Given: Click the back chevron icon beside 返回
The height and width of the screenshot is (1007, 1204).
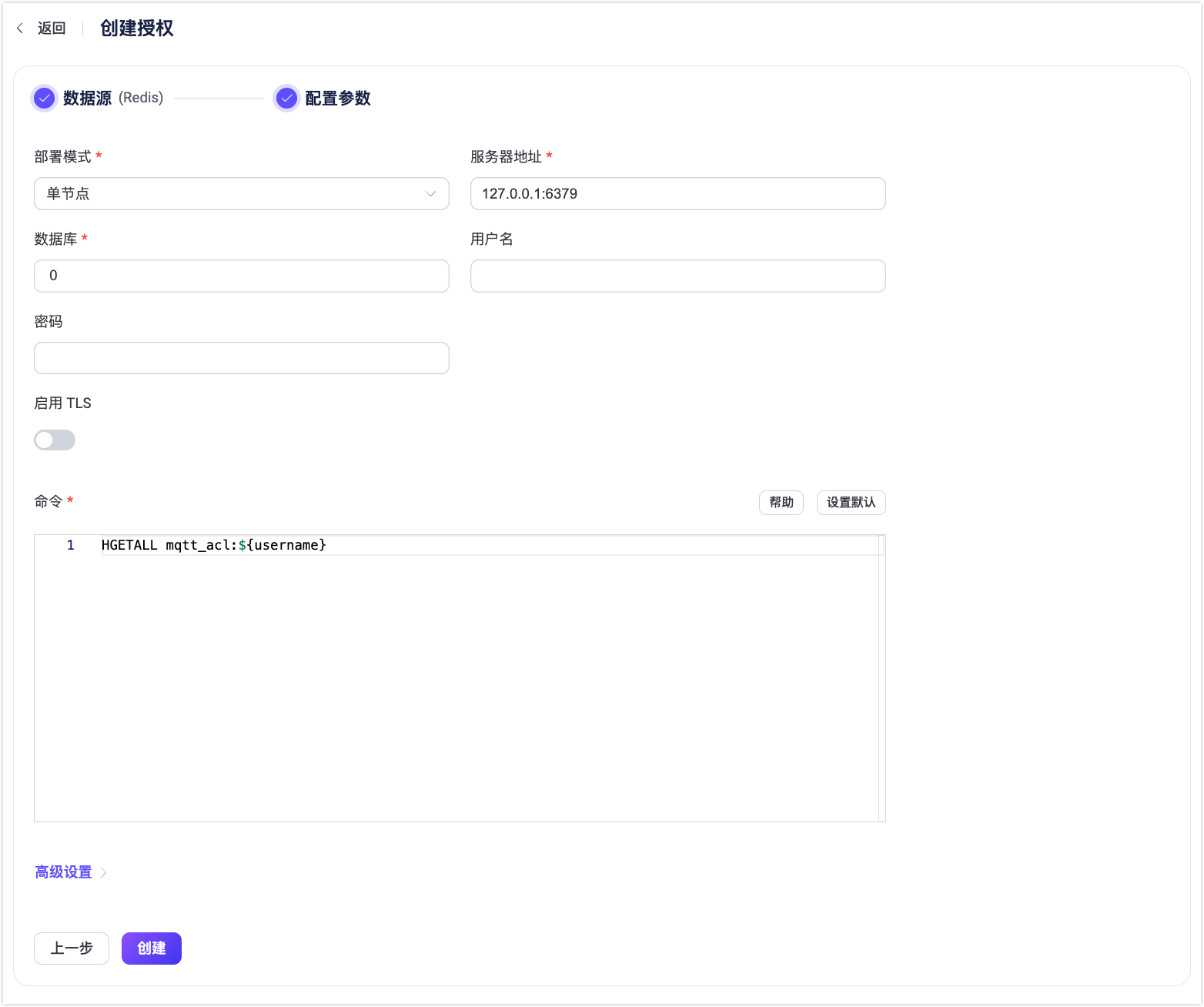Looking at the screenshot, I should [19, 28].
